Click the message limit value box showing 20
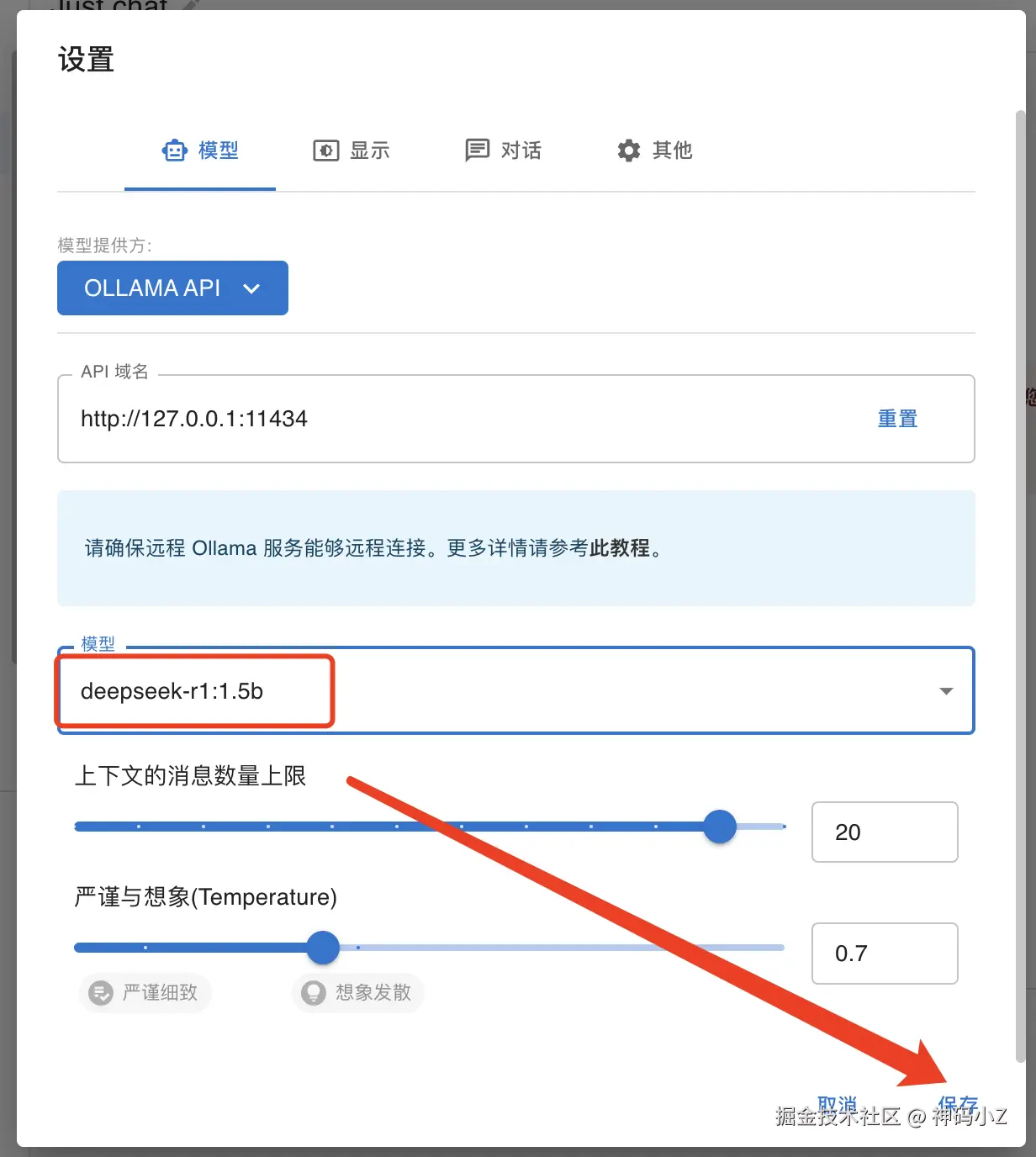This screenshot has width=1036, height=1157. (x=885, y=832)
